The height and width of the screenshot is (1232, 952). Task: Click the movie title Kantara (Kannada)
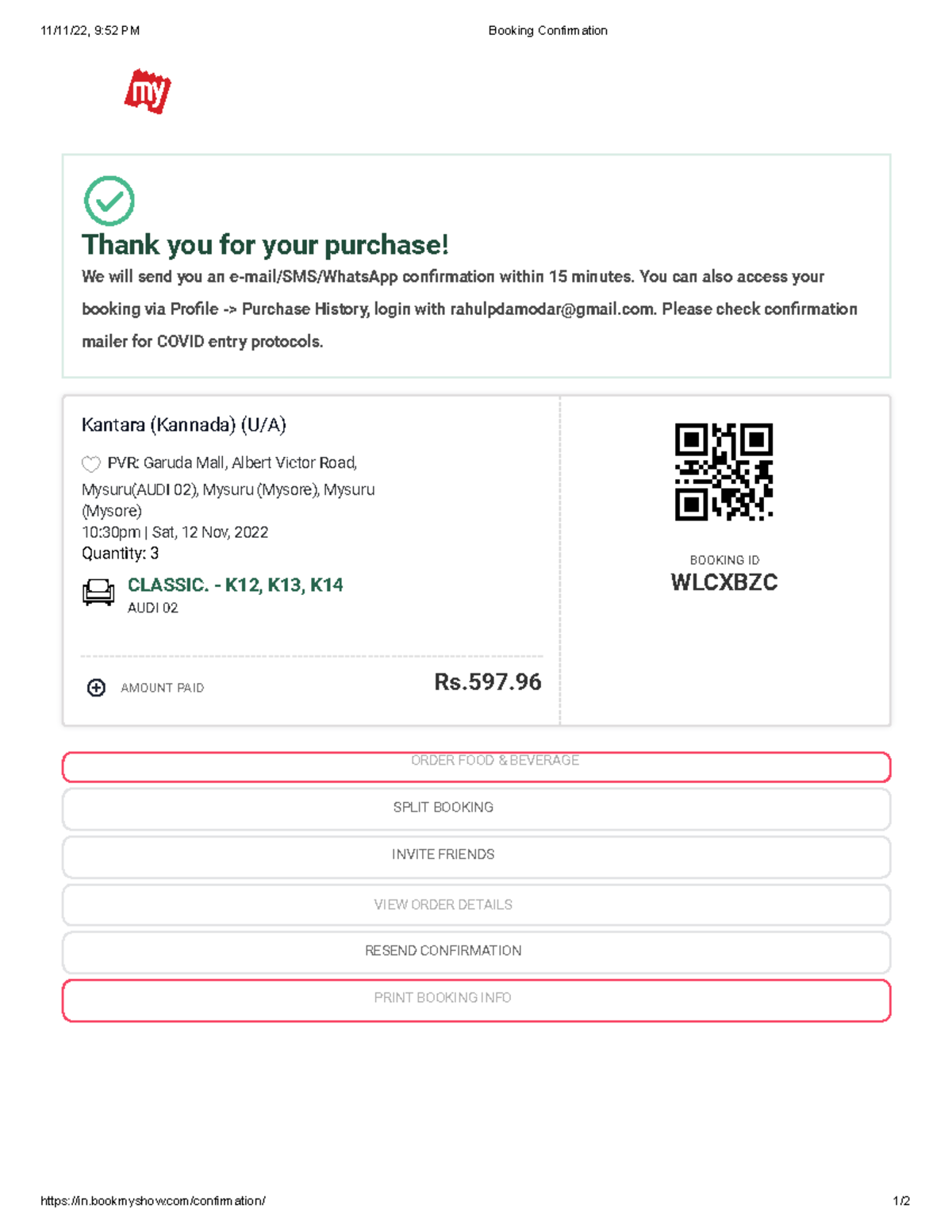click(x=183, y=425)
